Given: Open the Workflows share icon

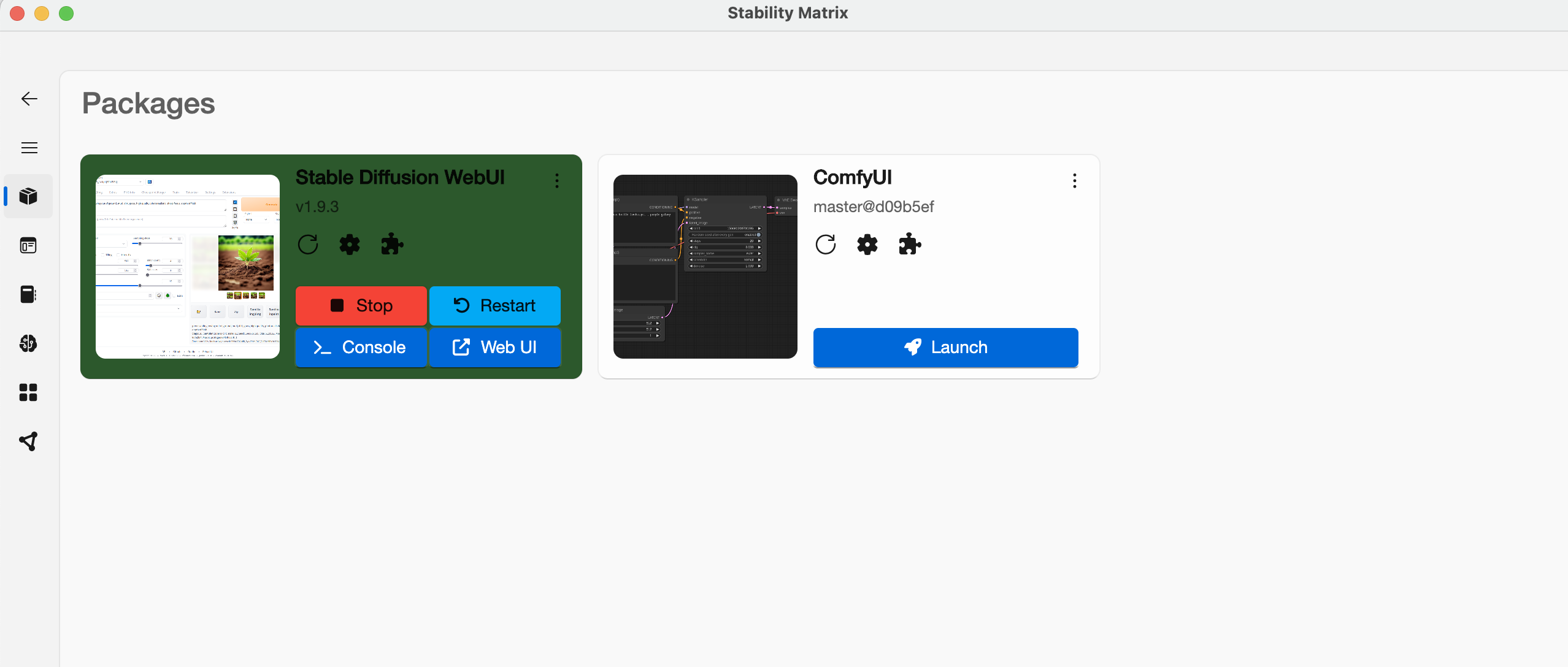Looking at the screenshot, I should (28, 441).
